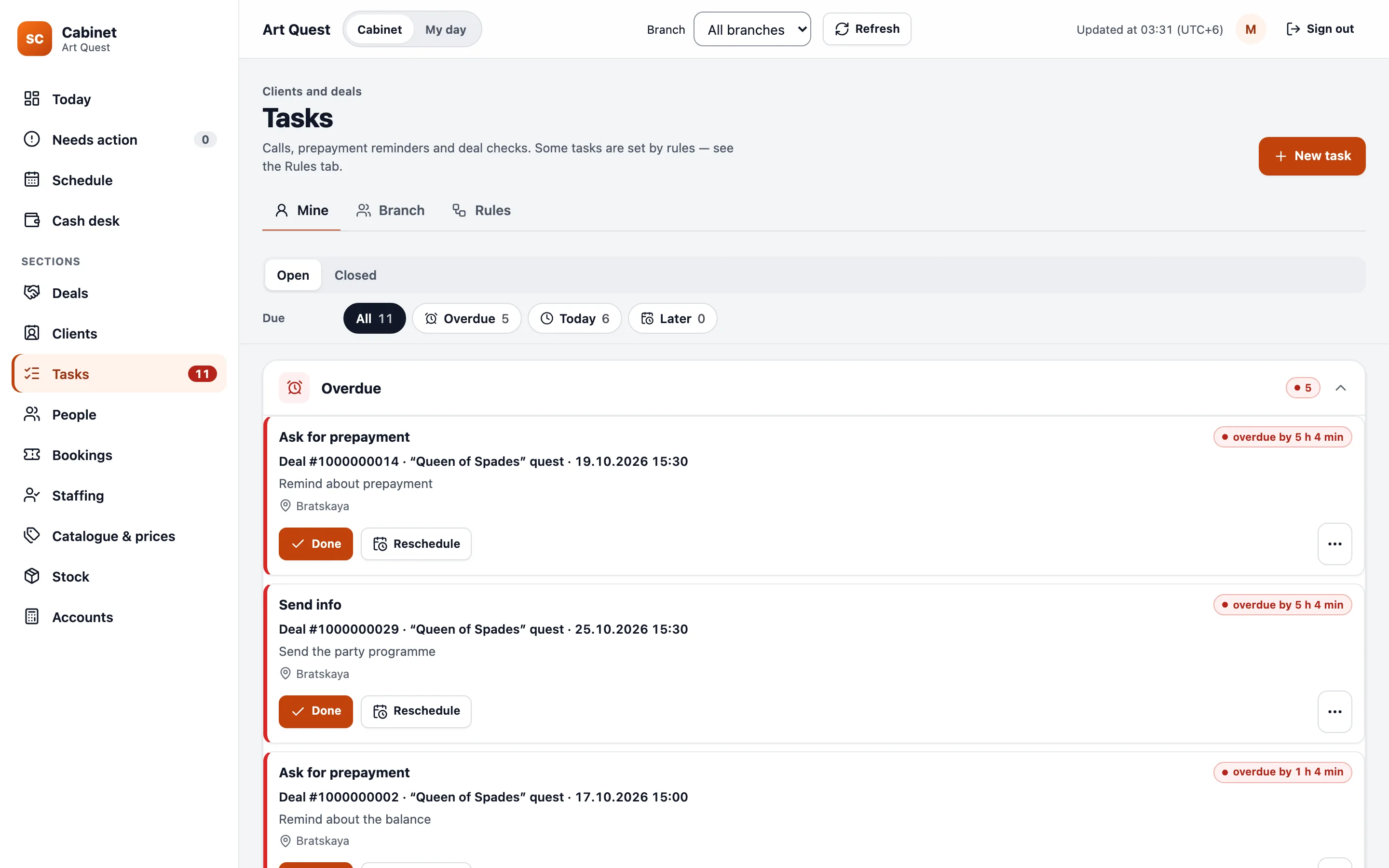Image resolution: width=1389 pixels, height=868 pixels.
Task: Click Deal #1000000002 task title line
Action: pyautogui.click(x=483, y=797)
